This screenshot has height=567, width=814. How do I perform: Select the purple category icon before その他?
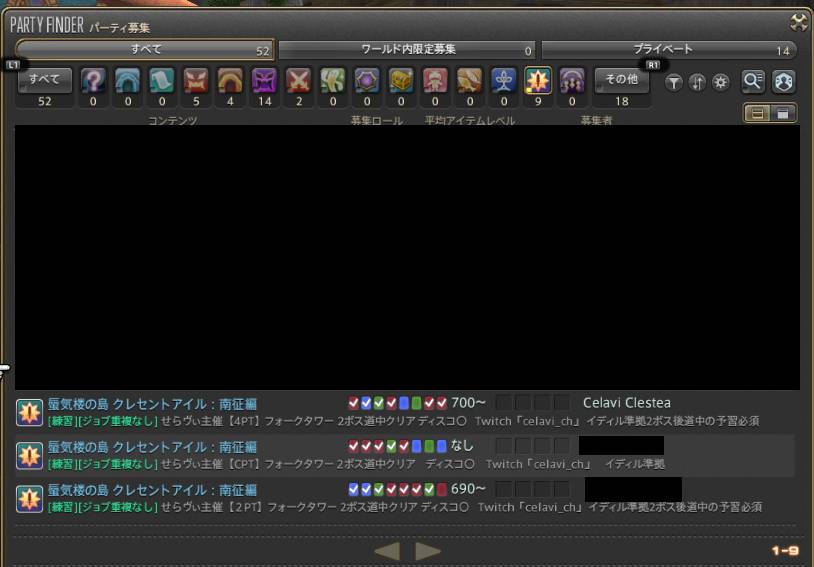point(572,80)
